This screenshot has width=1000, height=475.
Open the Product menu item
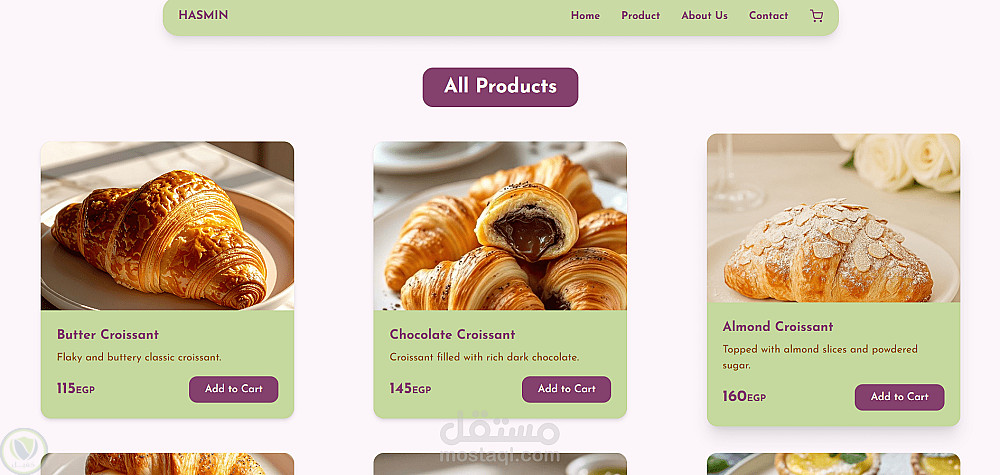(640, 16)
